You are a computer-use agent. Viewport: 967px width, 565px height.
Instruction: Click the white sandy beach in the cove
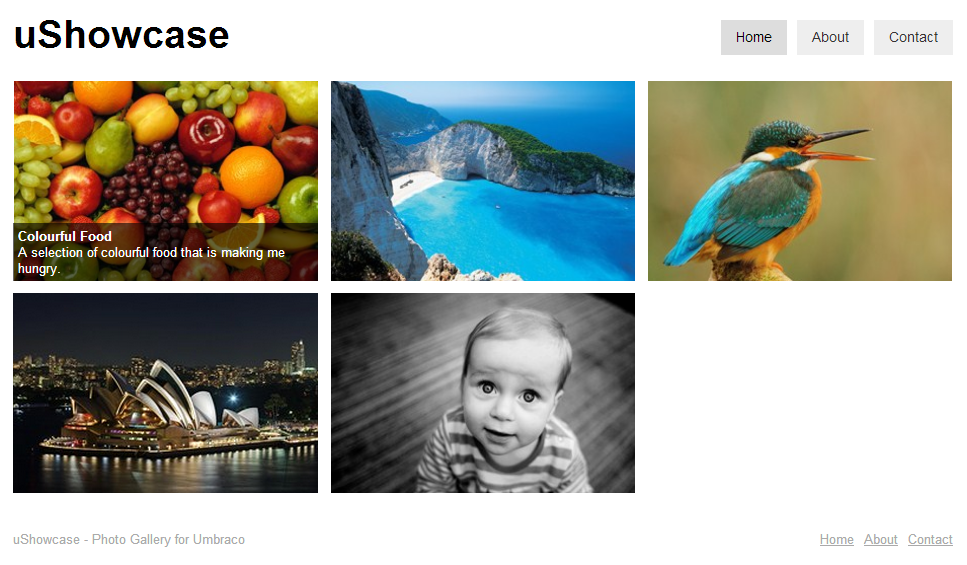[414, 186]
